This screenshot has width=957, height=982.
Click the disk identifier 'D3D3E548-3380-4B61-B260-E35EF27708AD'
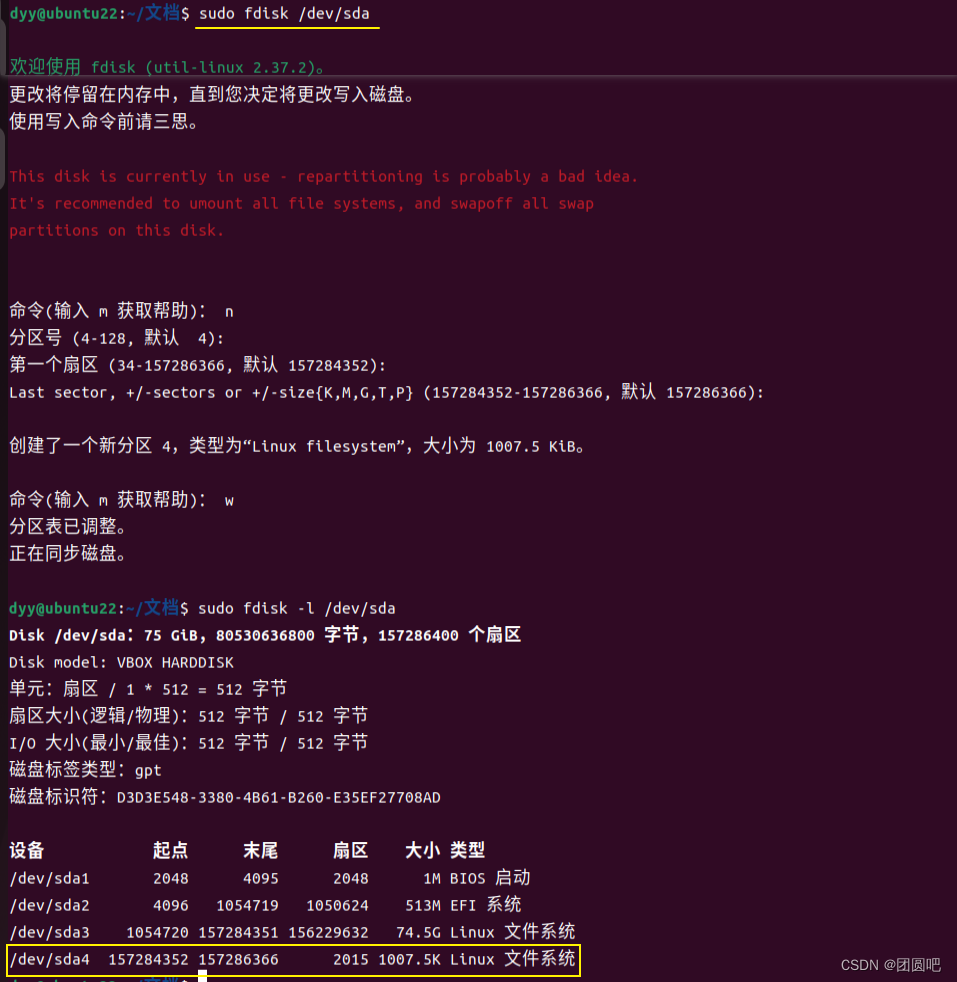click(279, 797)
